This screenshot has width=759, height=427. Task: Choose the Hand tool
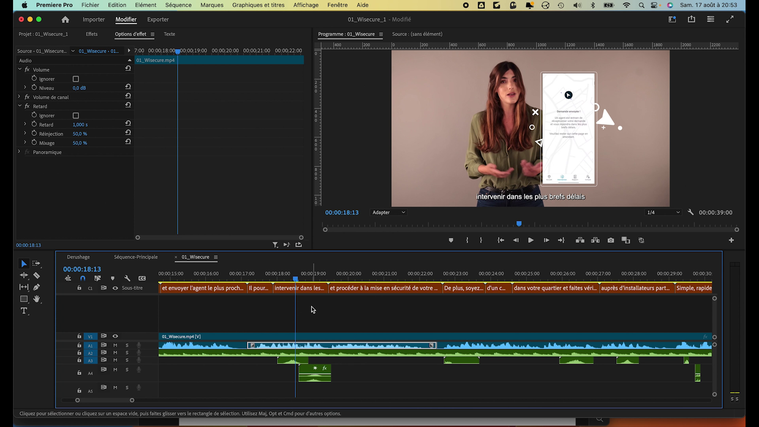[x=37, y=299]
